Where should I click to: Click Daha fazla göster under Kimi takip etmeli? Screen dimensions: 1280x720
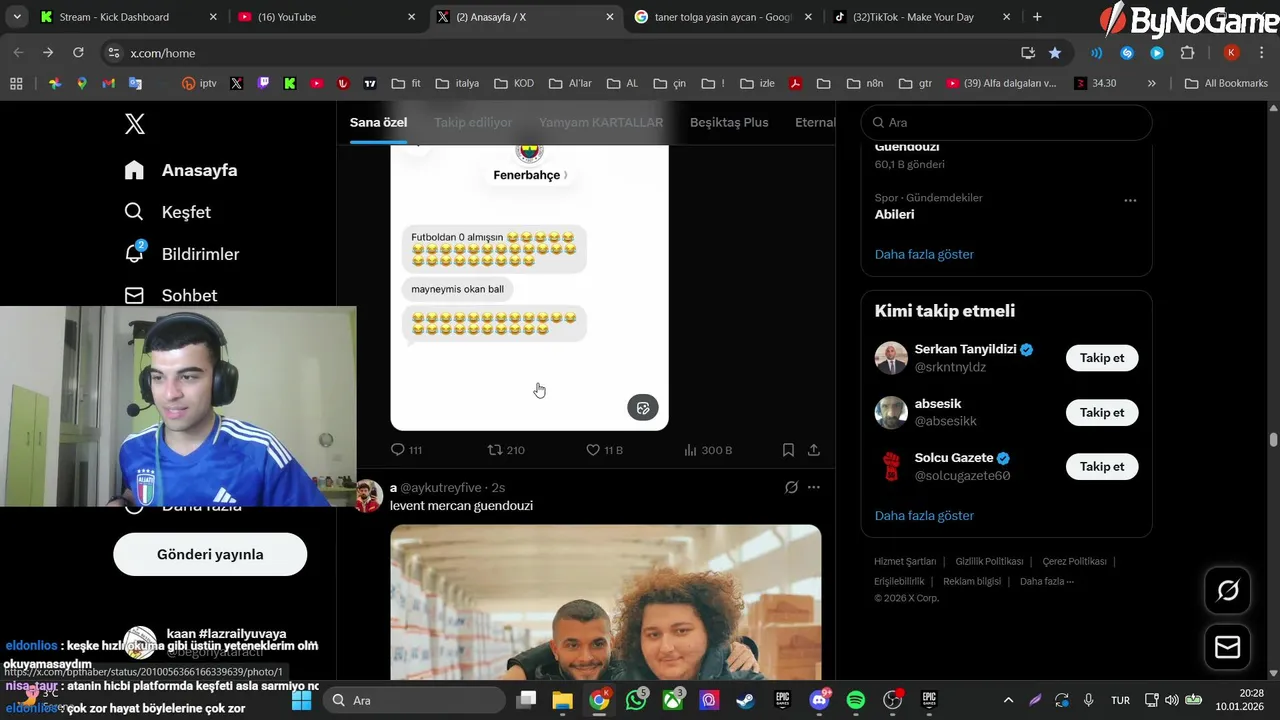click(x=924, y=516)
